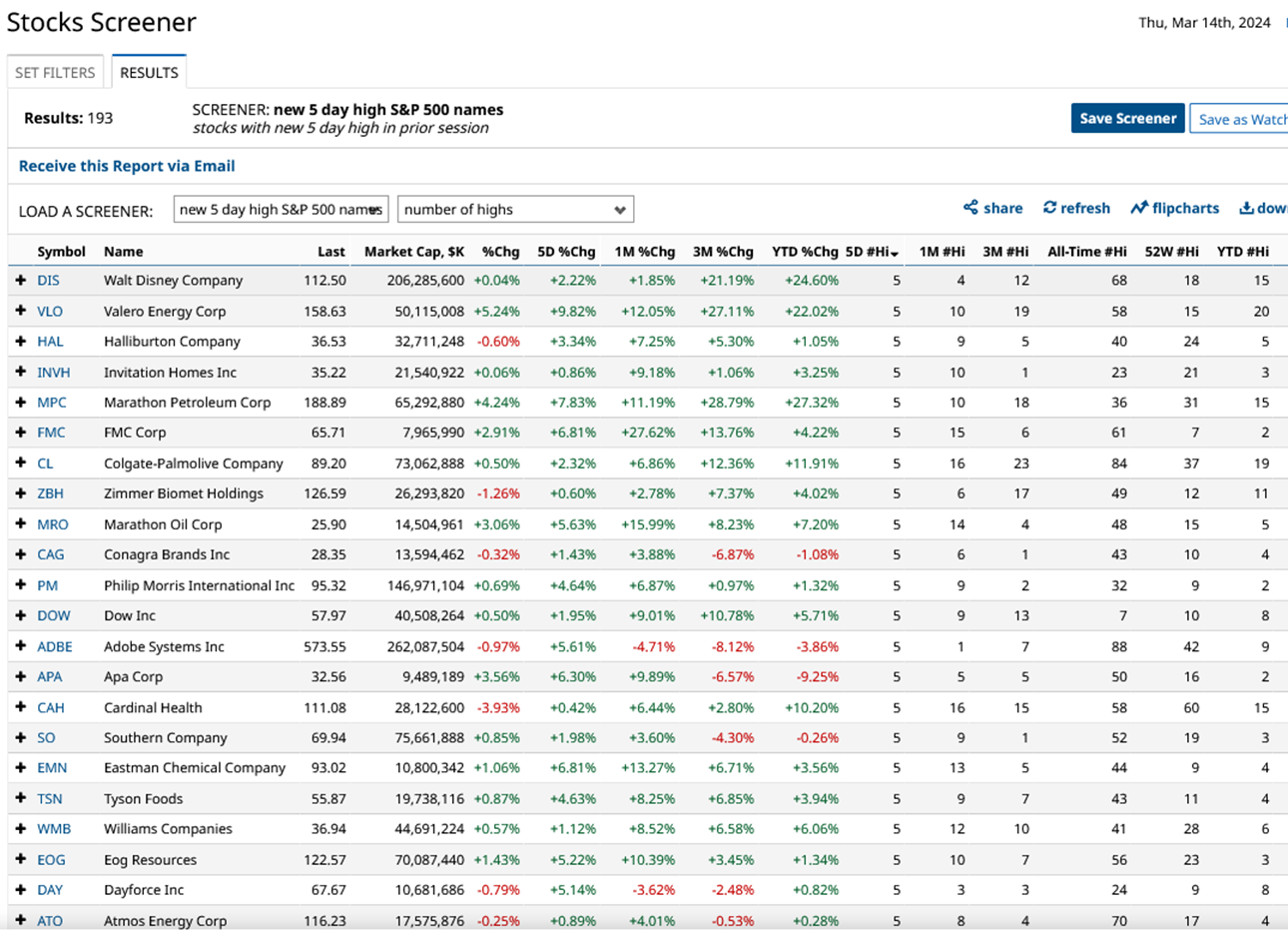Expand the DIS row plus icon

20,281
